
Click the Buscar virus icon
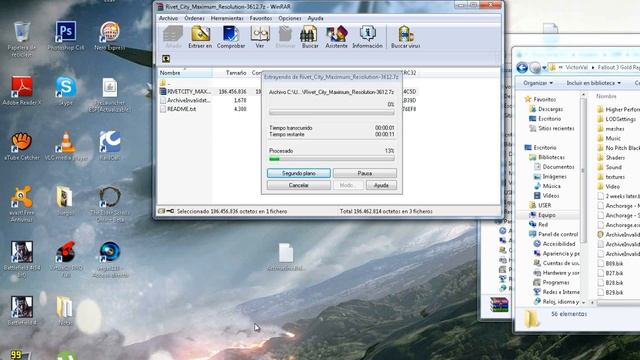tap(405, 37)
